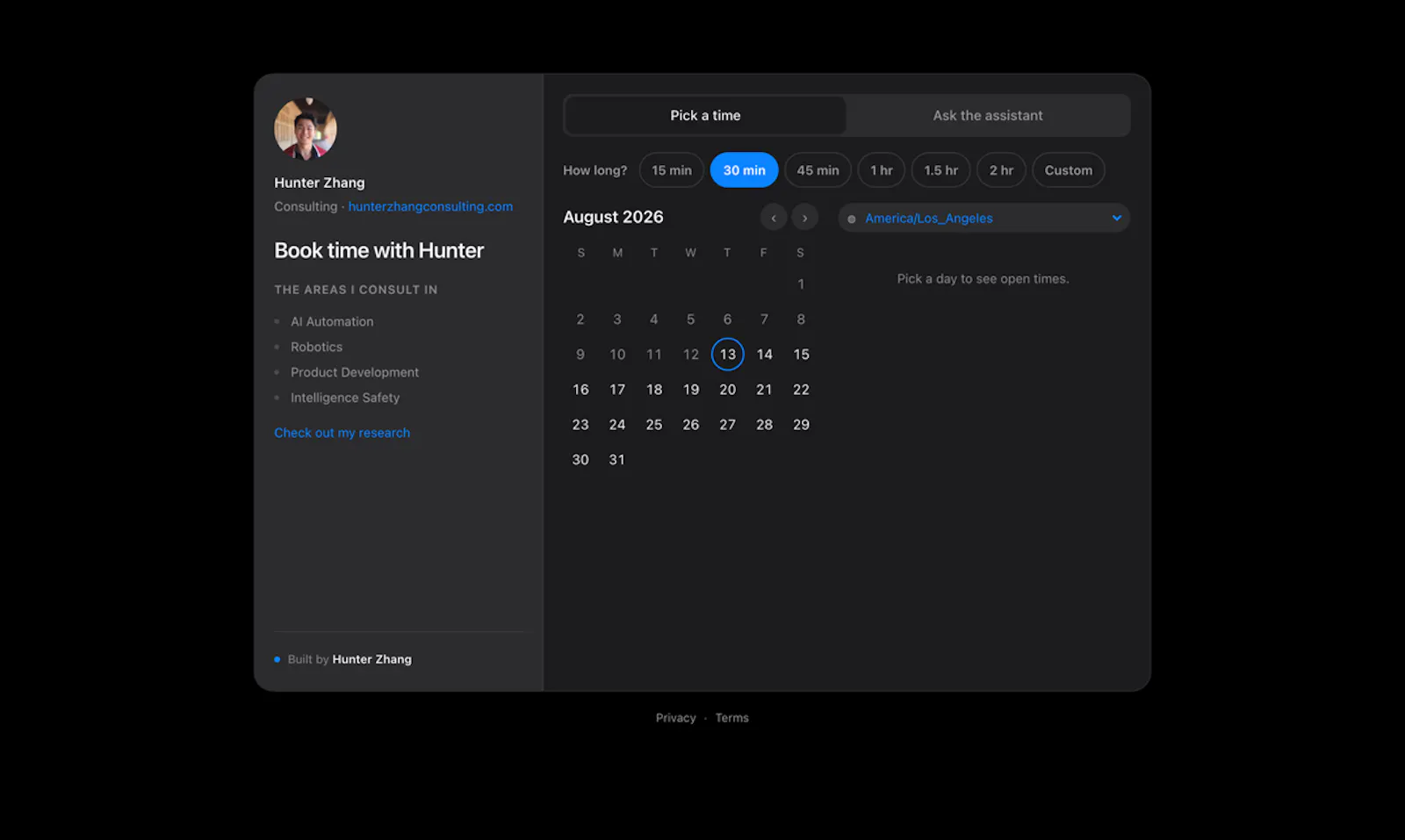Switch to Ask the assistant tab
Screen dimensions: 1405x840
tap(988, 115)
